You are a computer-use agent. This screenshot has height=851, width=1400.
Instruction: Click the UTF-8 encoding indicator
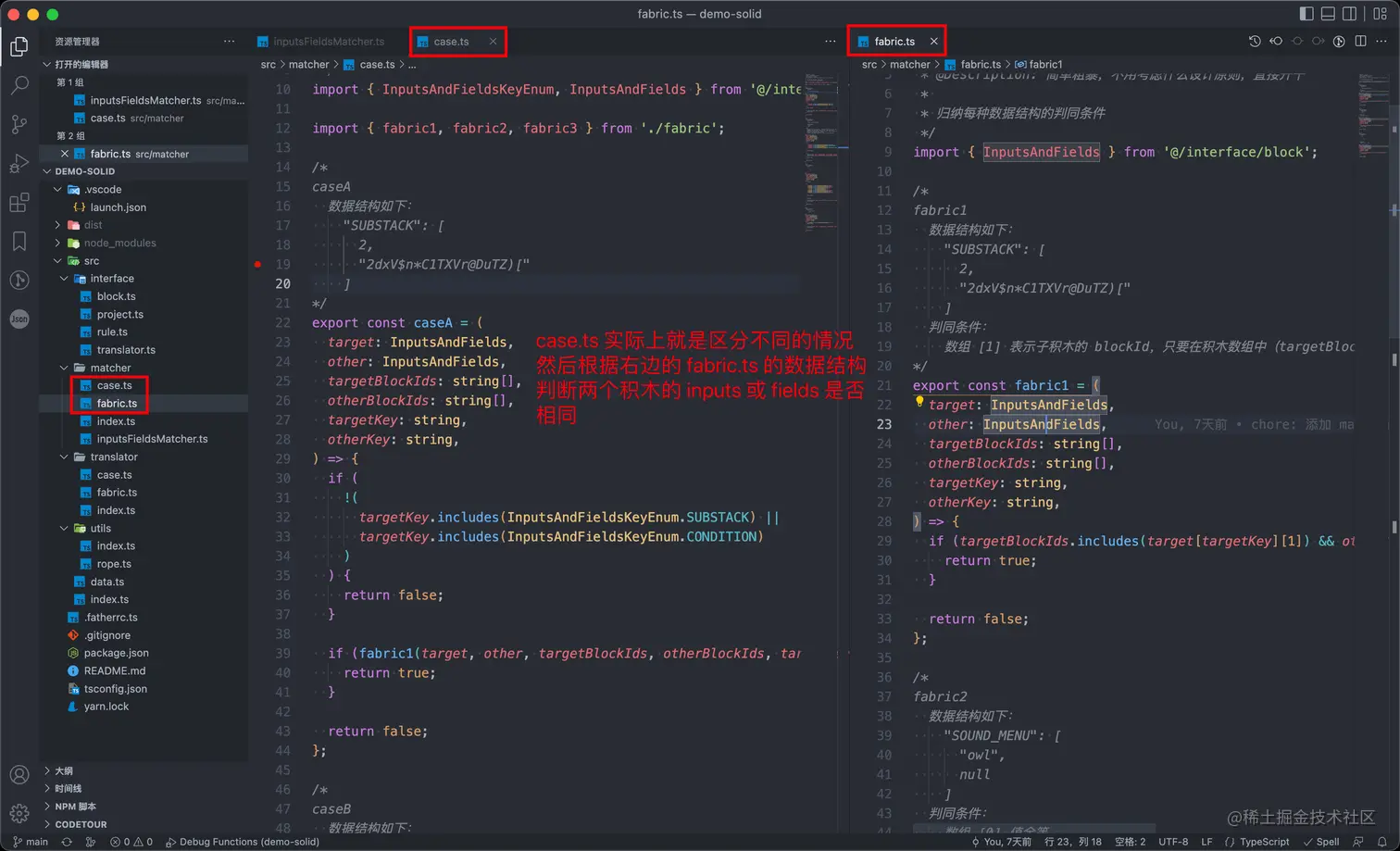click(1173, 842)
